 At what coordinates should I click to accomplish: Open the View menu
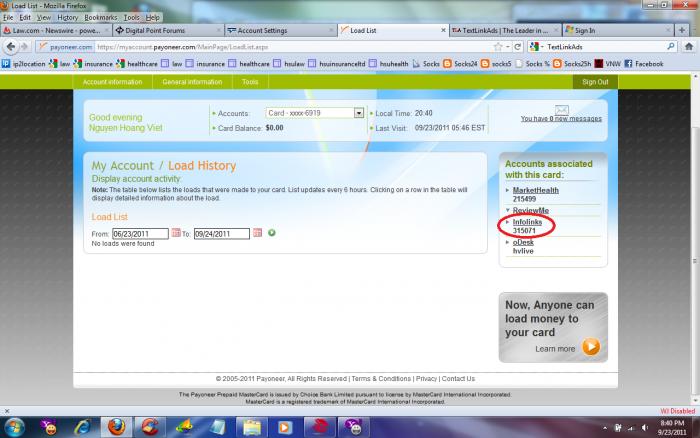(44, 17)
